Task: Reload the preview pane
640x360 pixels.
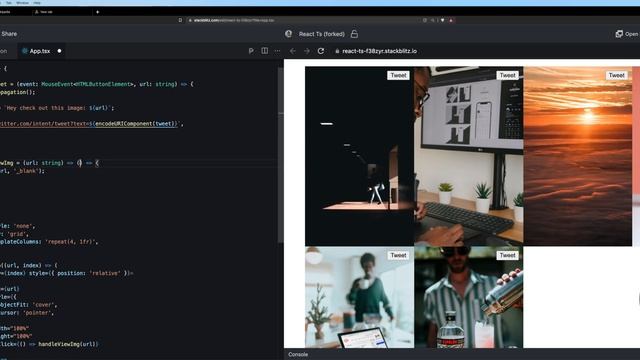Action: pyautogui.click(x=321, y=51)
